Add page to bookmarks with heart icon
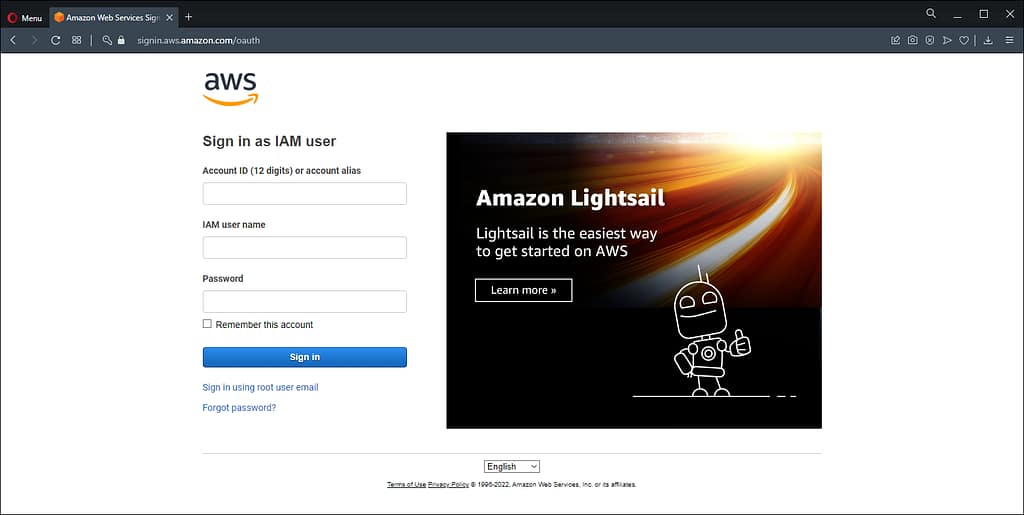The image size is (1024, 515). (964, 40)
